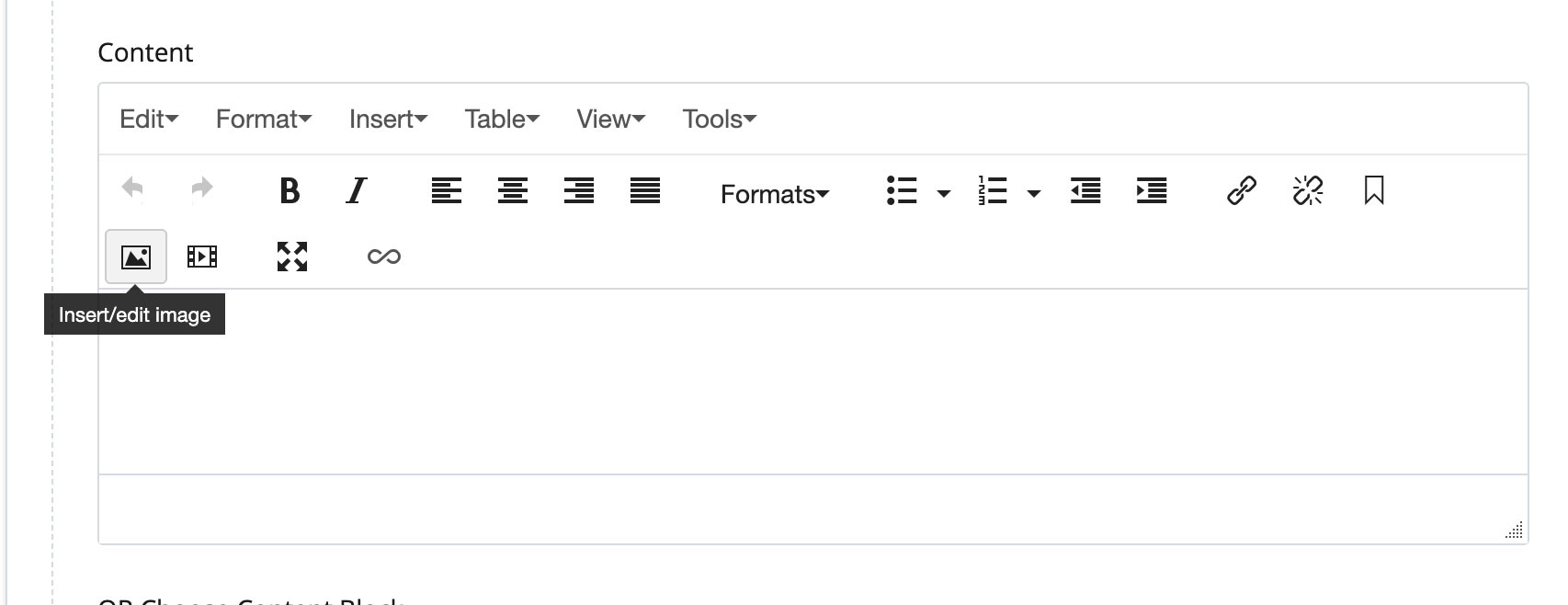Apply bold formatting

[290, 191]
